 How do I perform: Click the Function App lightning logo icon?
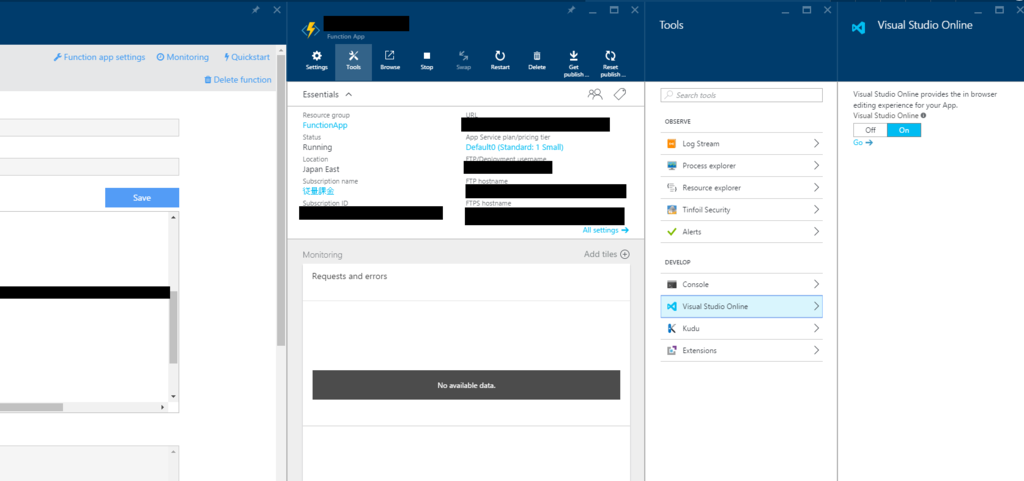(310, 30)
